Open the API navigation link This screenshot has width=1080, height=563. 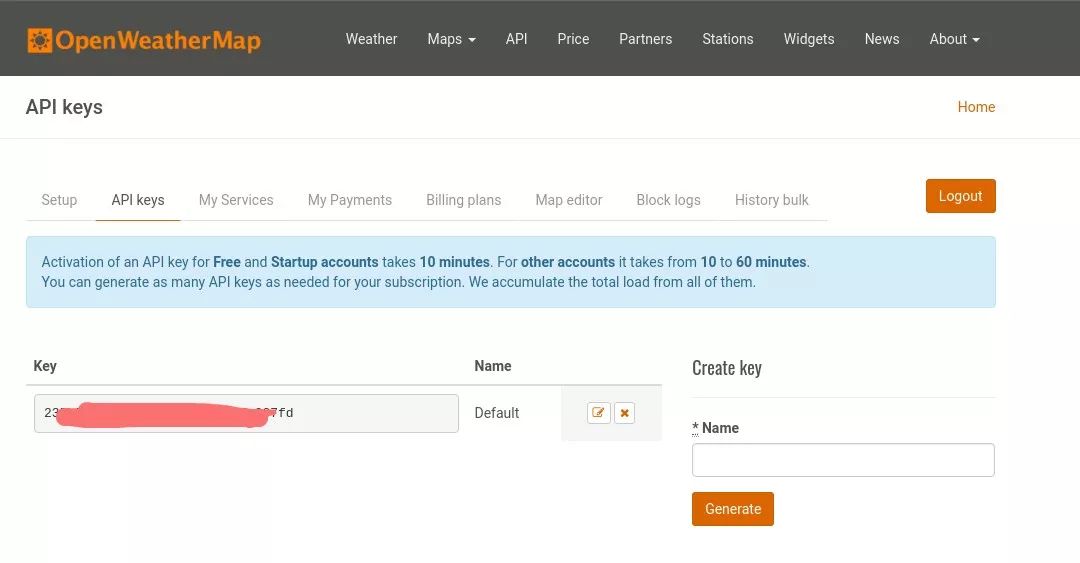click(x=517, y=39)
